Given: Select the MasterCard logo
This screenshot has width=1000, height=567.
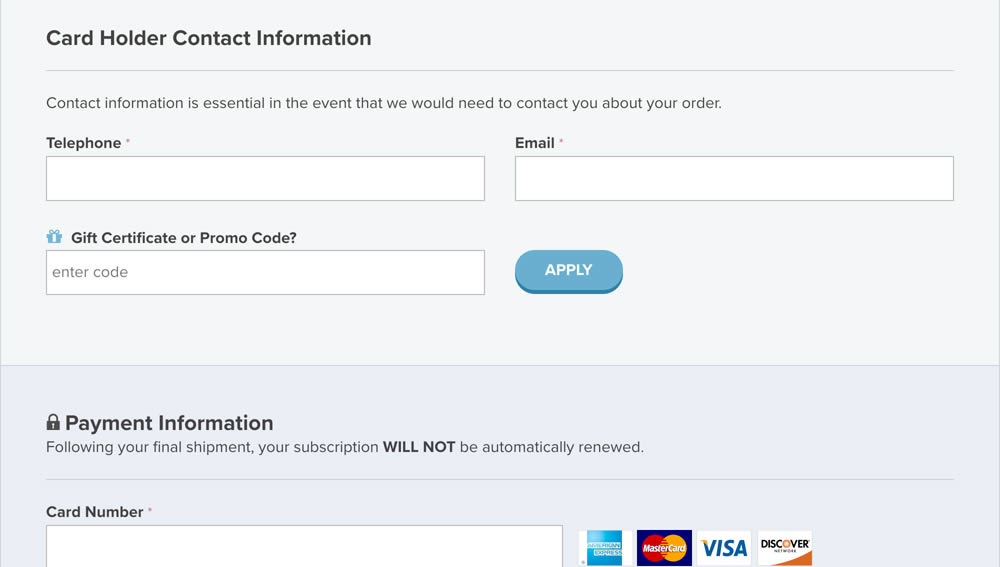Looking at the screenshot, I should (664, 548).
